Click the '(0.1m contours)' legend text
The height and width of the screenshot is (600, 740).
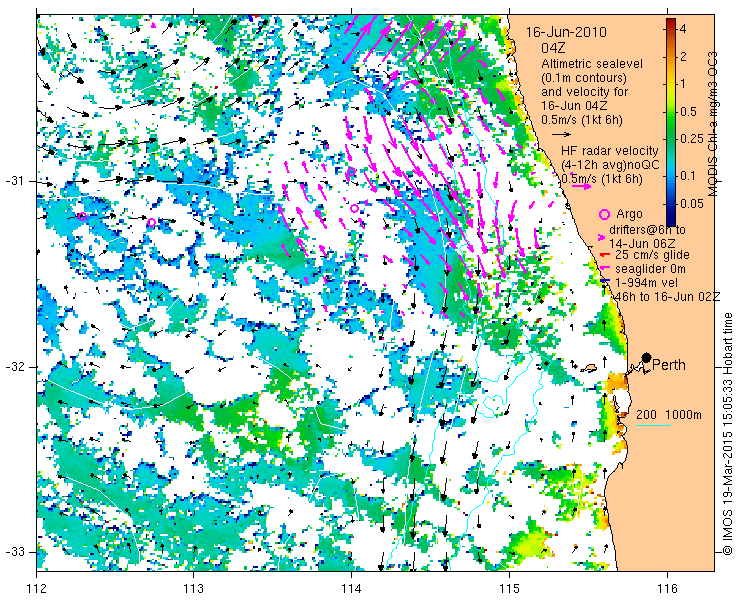584,77
